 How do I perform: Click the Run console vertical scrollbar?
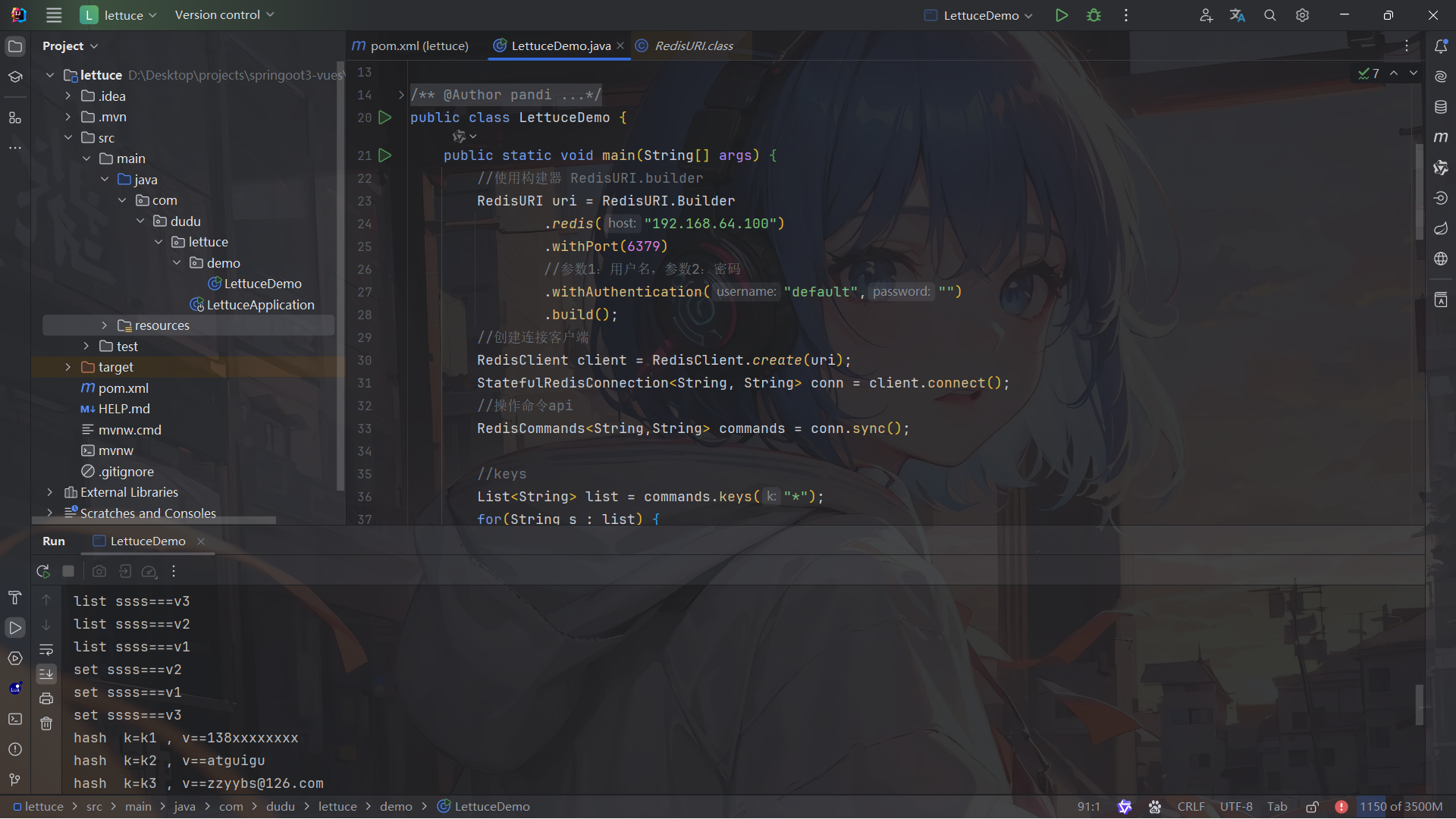pos(1419,704)
